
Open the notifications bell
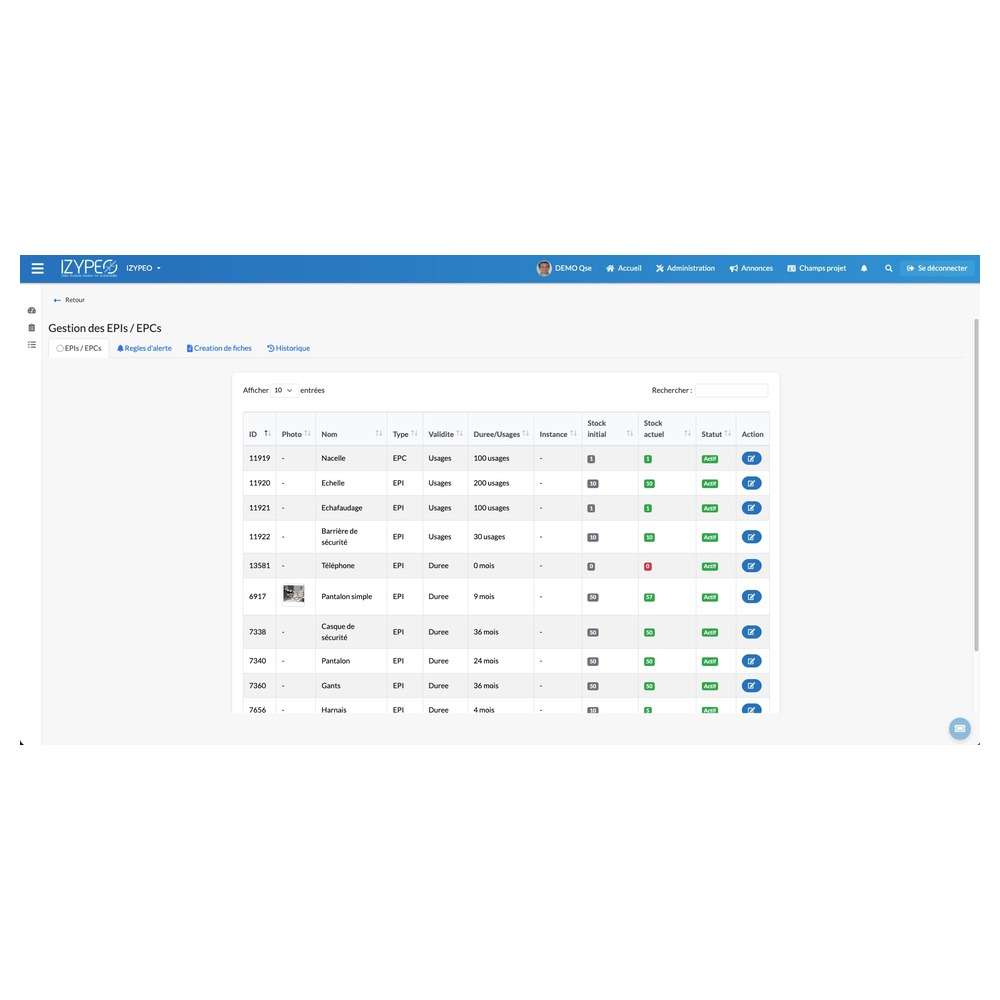click(x=864, y=268)
